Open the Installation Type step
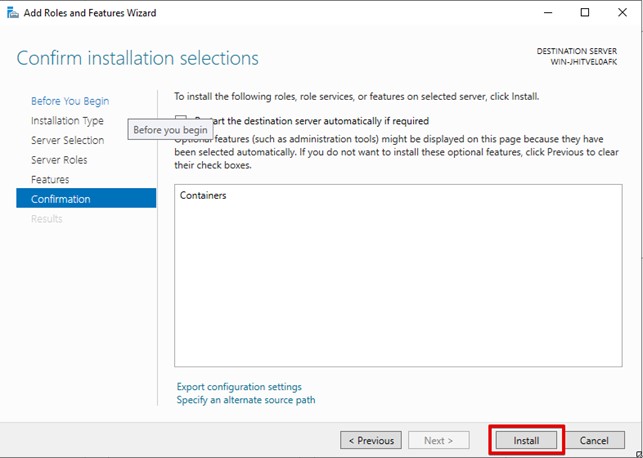This screenshot has height=458, width=643. tap(67, 121)
